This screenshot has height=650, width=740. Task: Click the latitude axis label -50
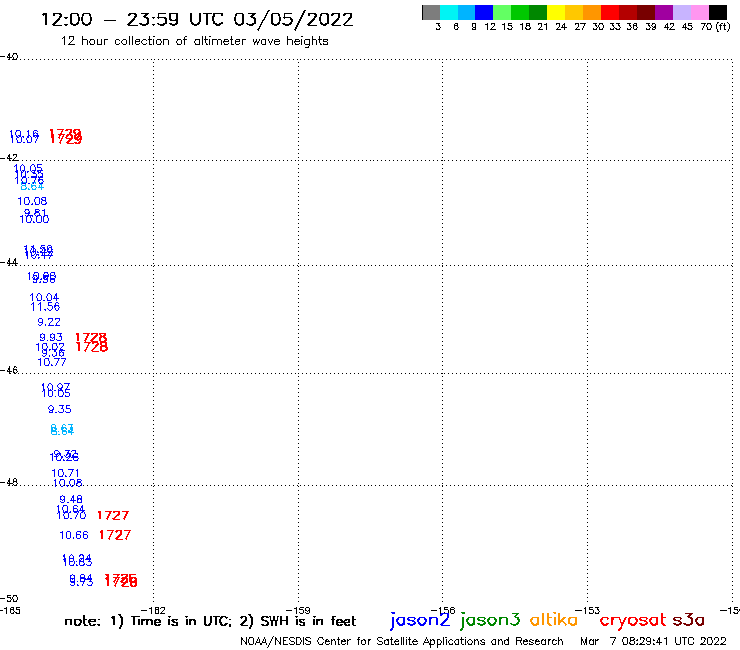[x=9, y=599]
